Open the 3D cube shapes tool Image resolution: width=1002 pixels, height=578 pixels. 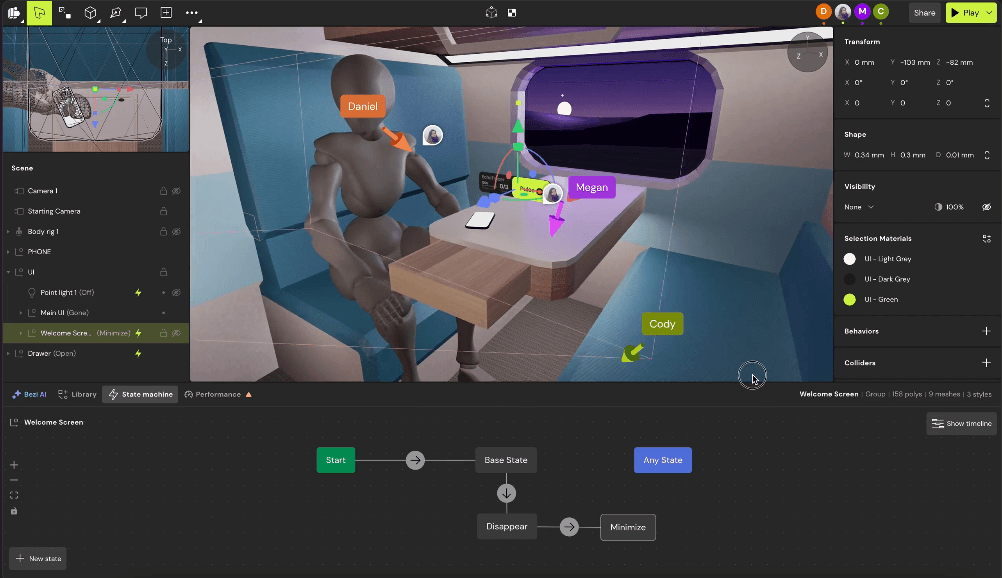point(91,13)
